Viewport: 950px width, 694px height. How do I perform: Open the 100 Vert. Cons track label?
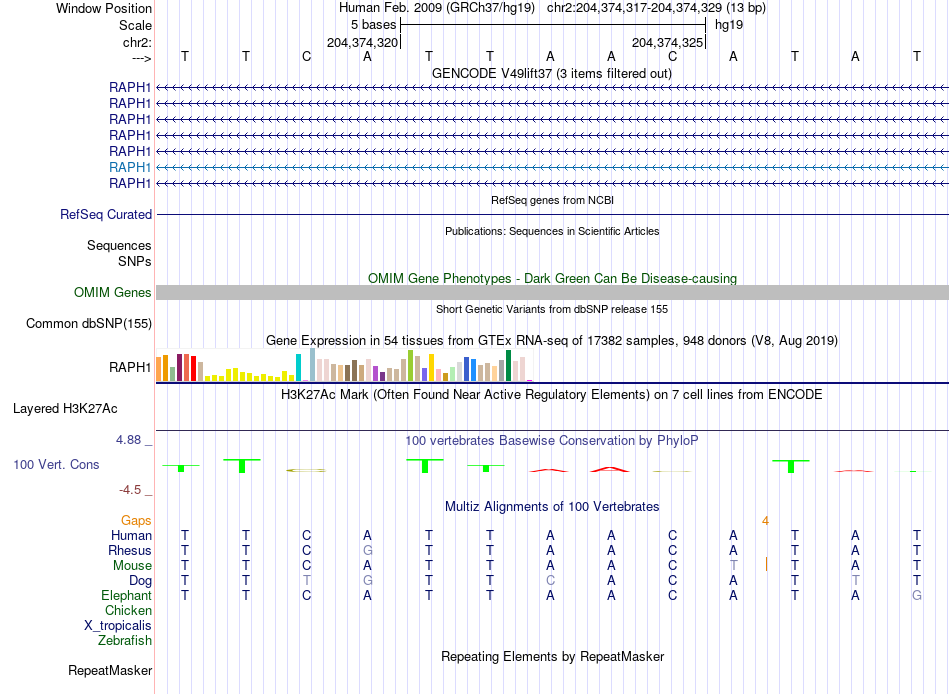(56, 465)
